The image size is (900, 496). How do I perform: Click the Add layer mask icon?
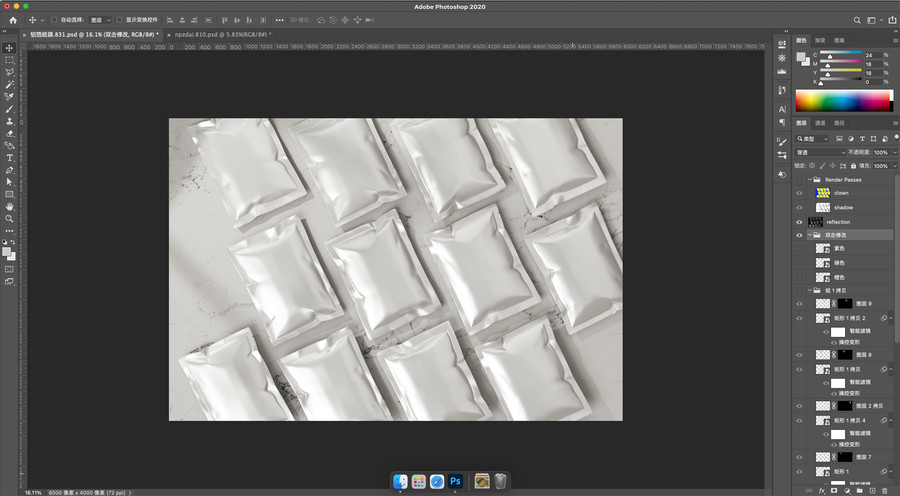(834, 491)
